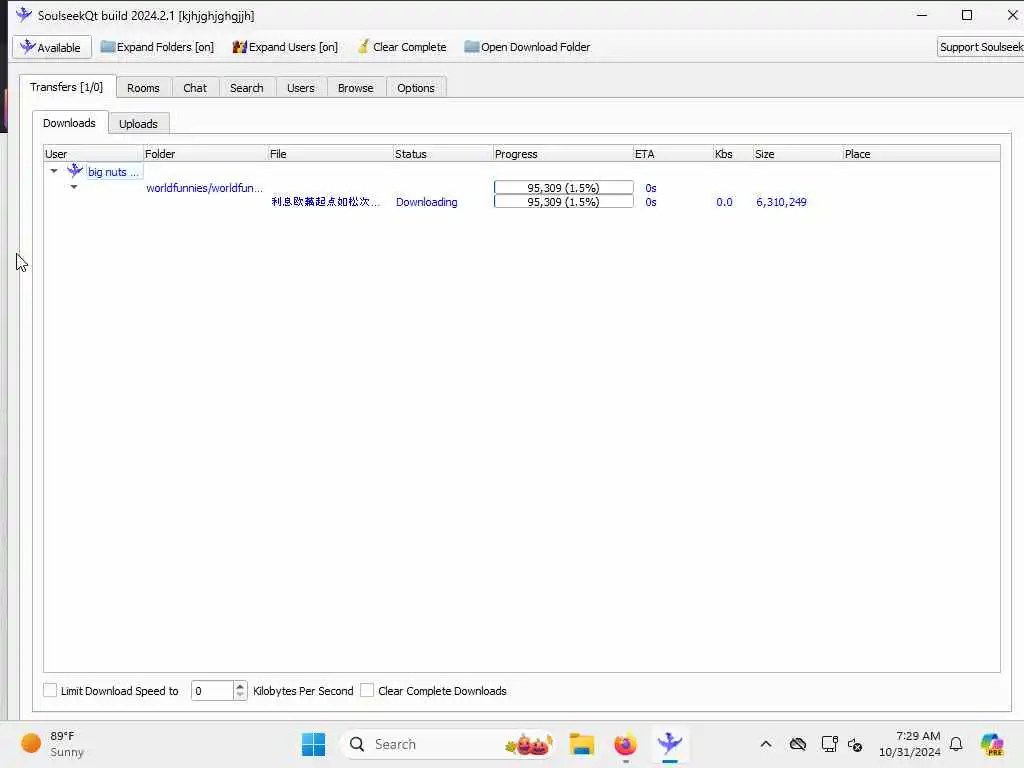Screen dimensions: 1024x768
Task: Sort by the Place column header
Action: [921, 153]
